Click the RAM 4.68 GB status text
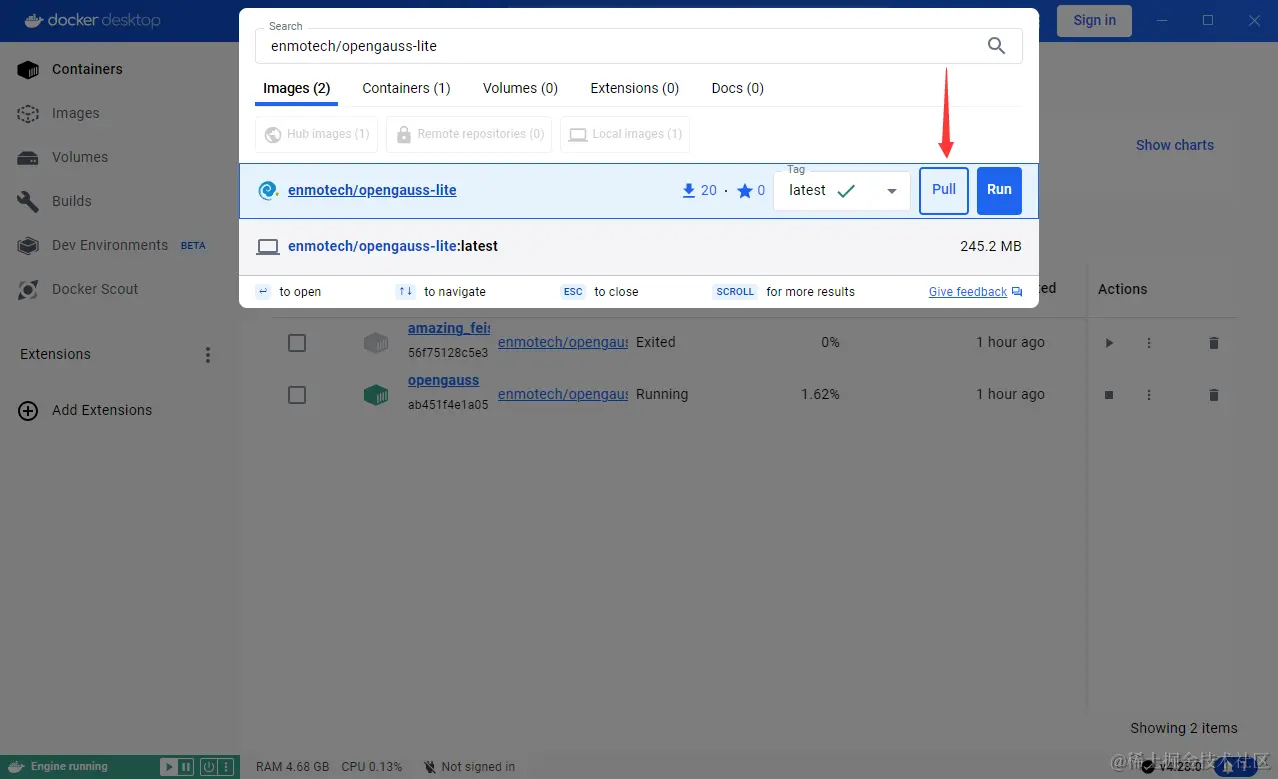The height and width of the screenshot is (779, 1278). (x=293, y=767)
